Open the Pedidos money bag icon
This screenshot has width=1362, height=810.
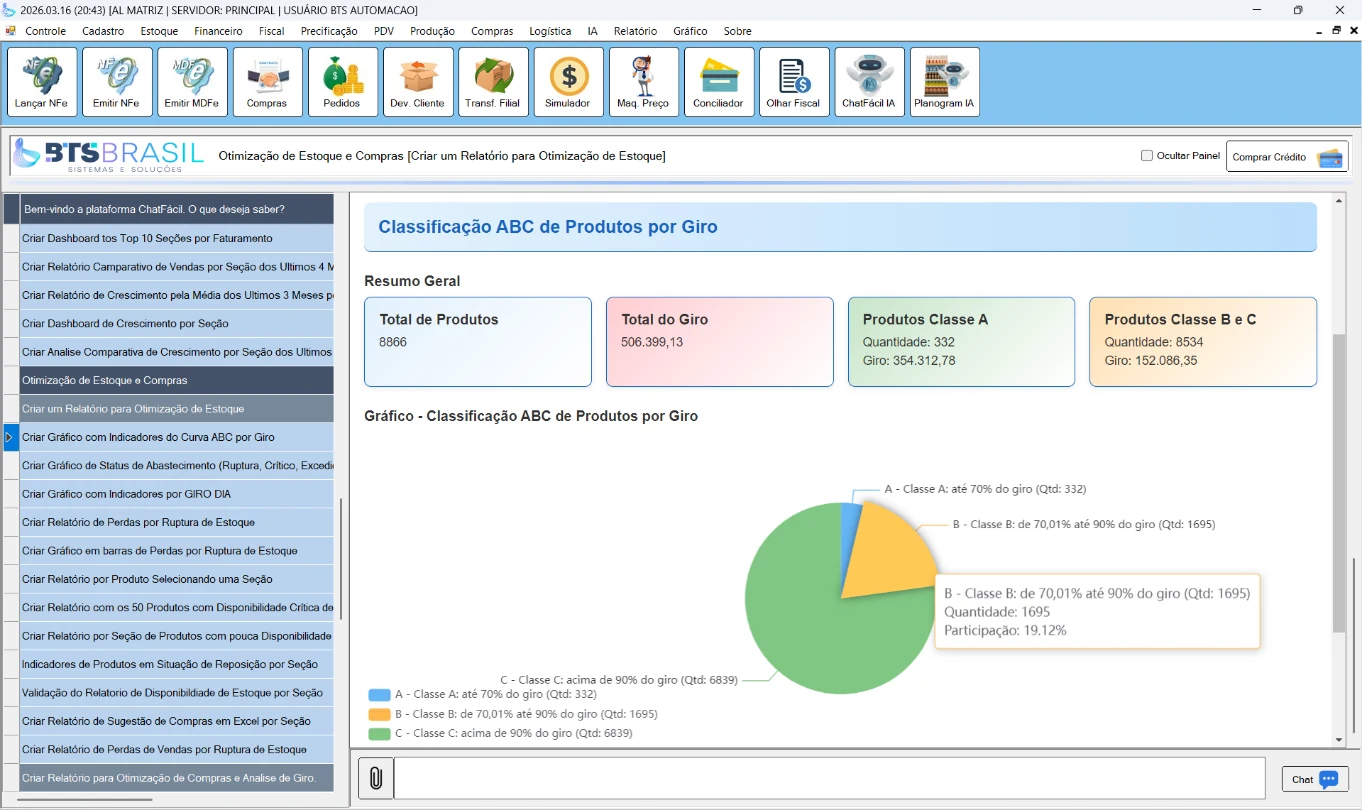(x=343, y=82)
